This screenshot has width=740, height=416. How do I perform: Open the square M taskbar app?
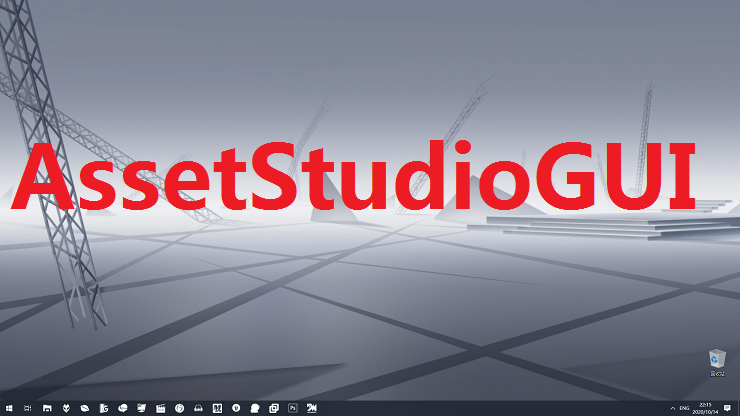click(x=217, y=408)
